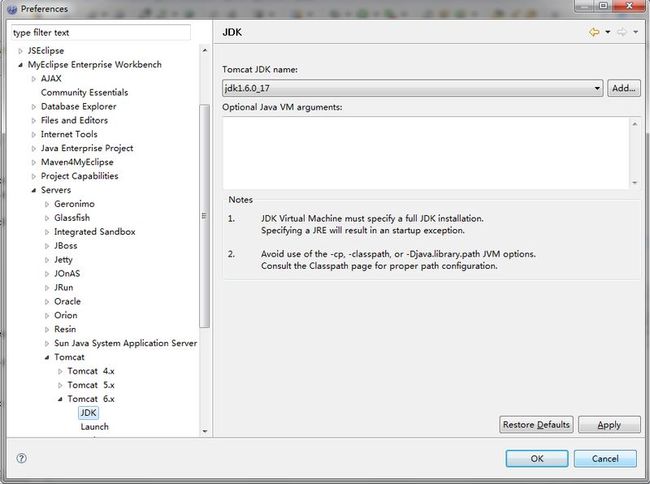This screenshot has height=484, width=650.
Task: Expand the AJAX node arrow
Action: 34,79
